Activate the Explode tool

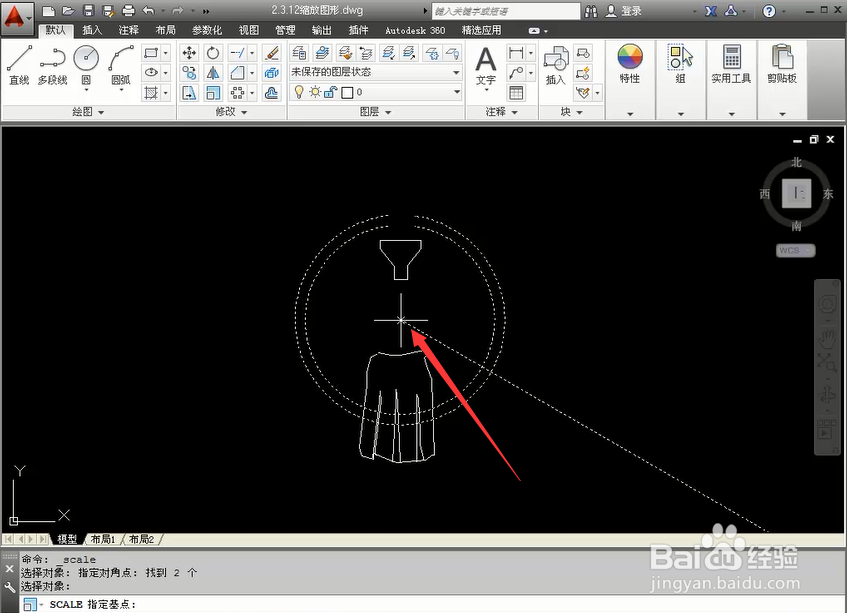(271, 72)
